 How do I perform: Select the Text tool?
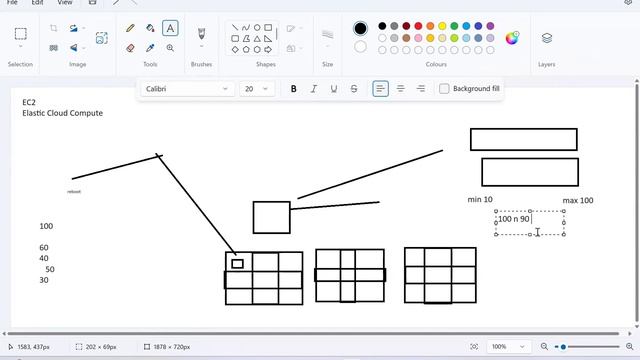170,28
